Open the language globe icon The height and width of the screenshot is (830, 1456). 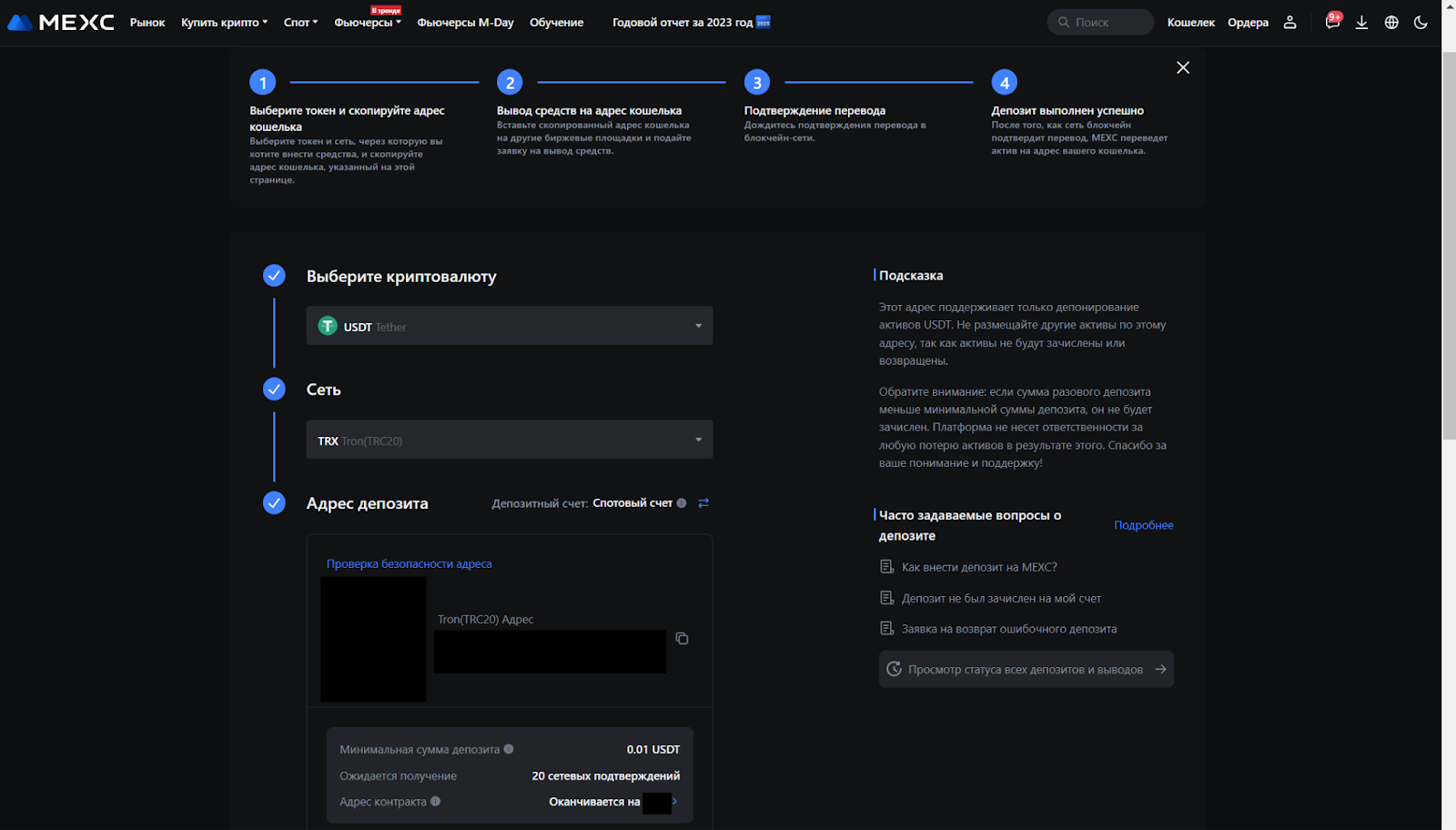(x=1391, y=22)
